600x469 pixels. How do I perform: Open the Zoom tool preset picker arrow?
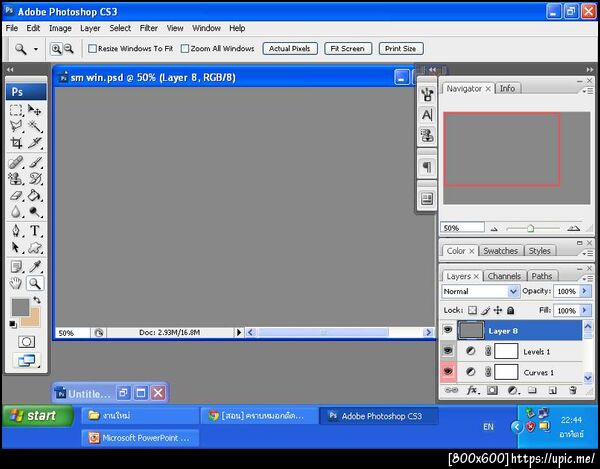36,49
